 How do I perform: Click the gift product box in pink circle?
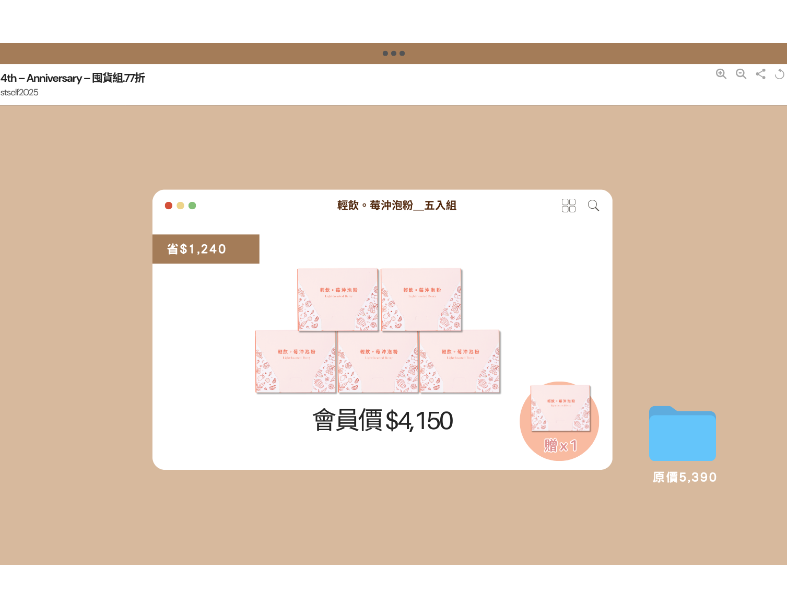point(560,407)
